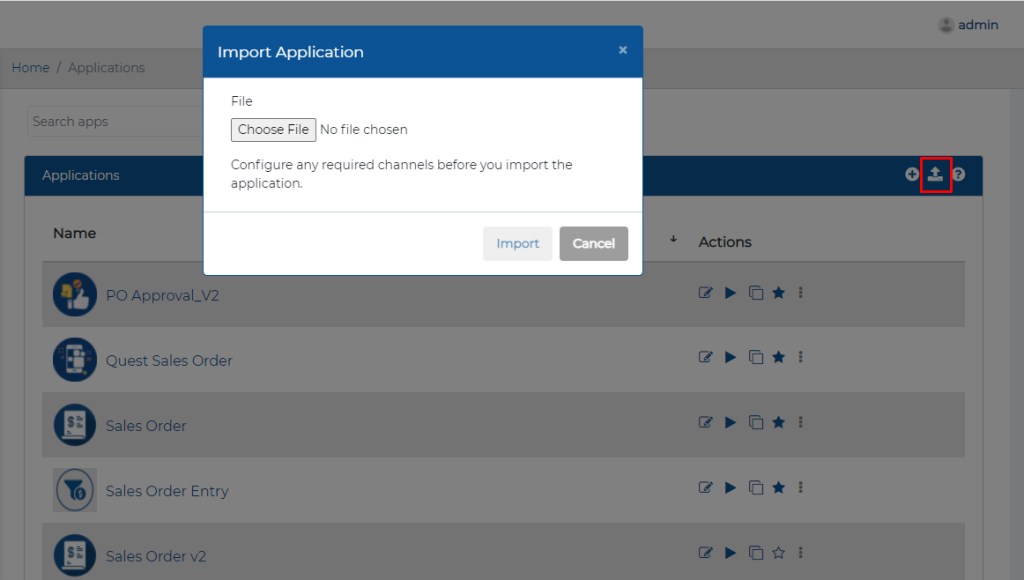Screen dimensions: 1024x580
Task: Duplicate the Sales Order application
Action: tap(756, 423)
